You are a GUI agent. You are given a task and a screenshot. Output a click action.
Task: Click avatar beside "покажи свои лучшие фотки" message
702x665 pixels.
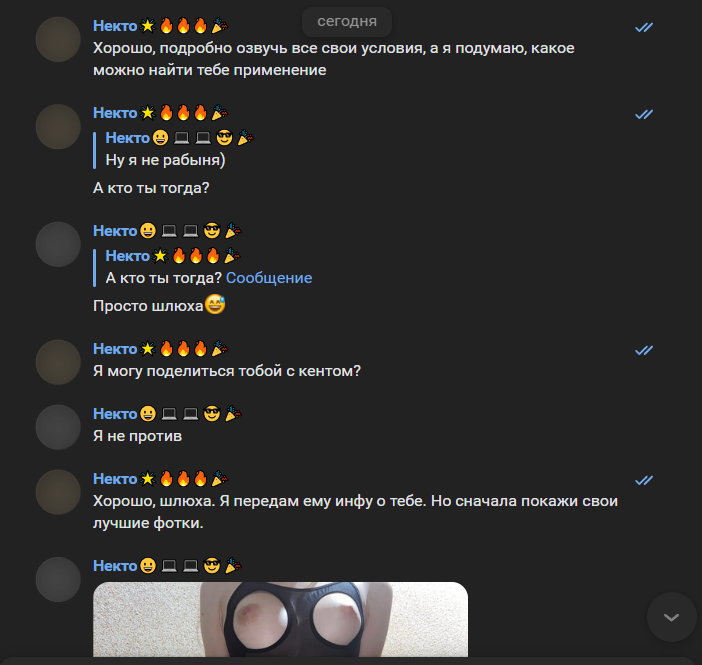coord(58,492)
